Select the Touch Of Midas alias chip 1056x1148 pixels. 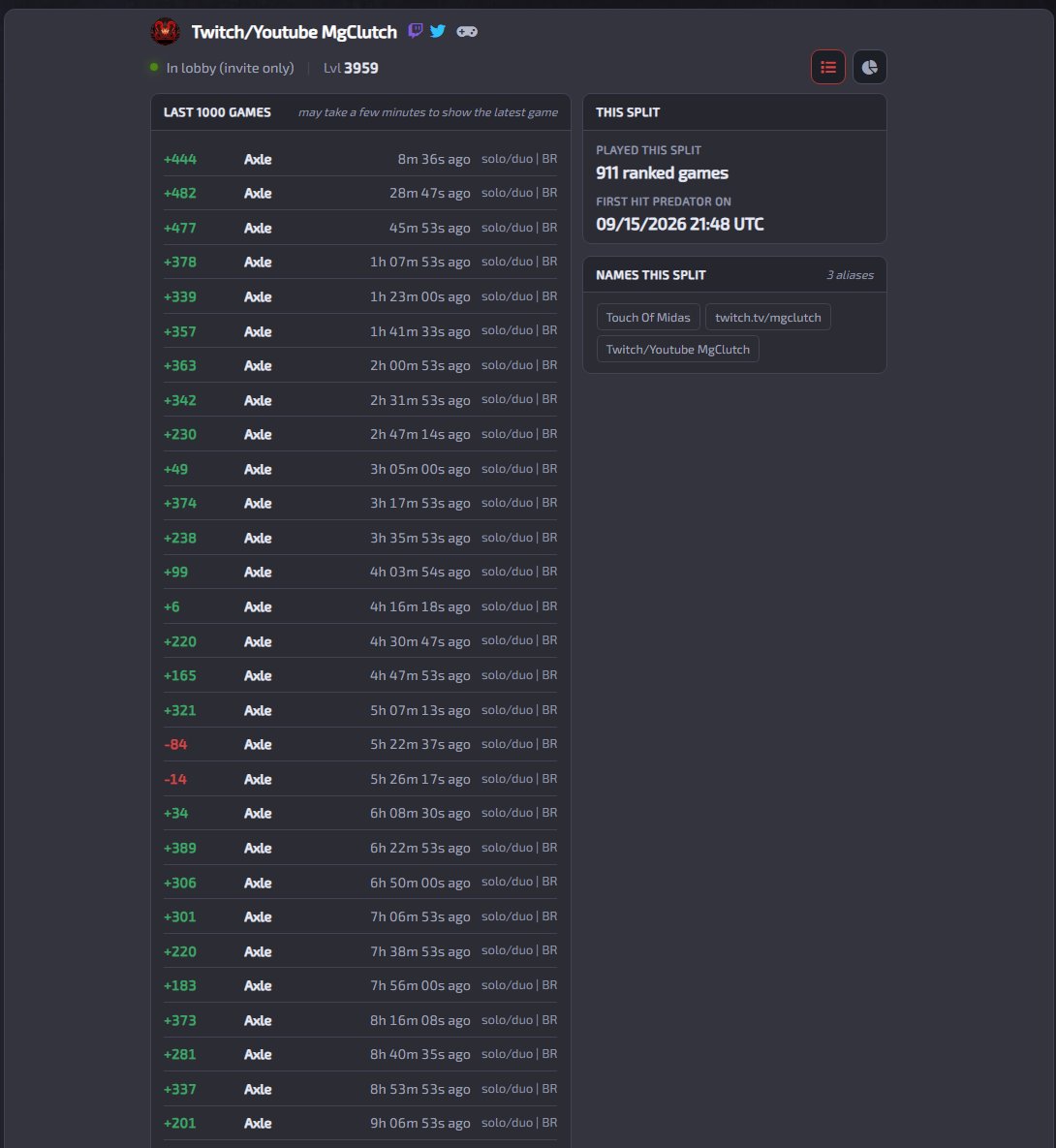point(648,317)
